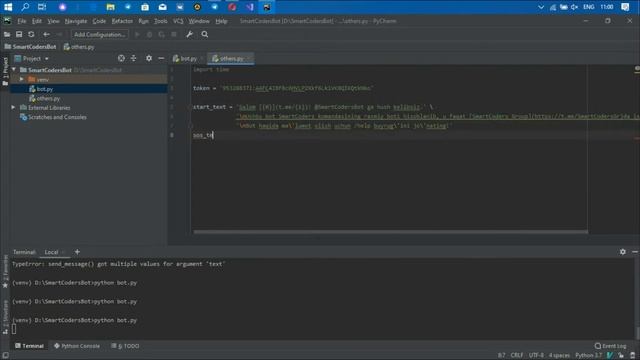This screenshot has width=640, height=360.
Task: Open the VCS menu
Action: coord(178,21)
